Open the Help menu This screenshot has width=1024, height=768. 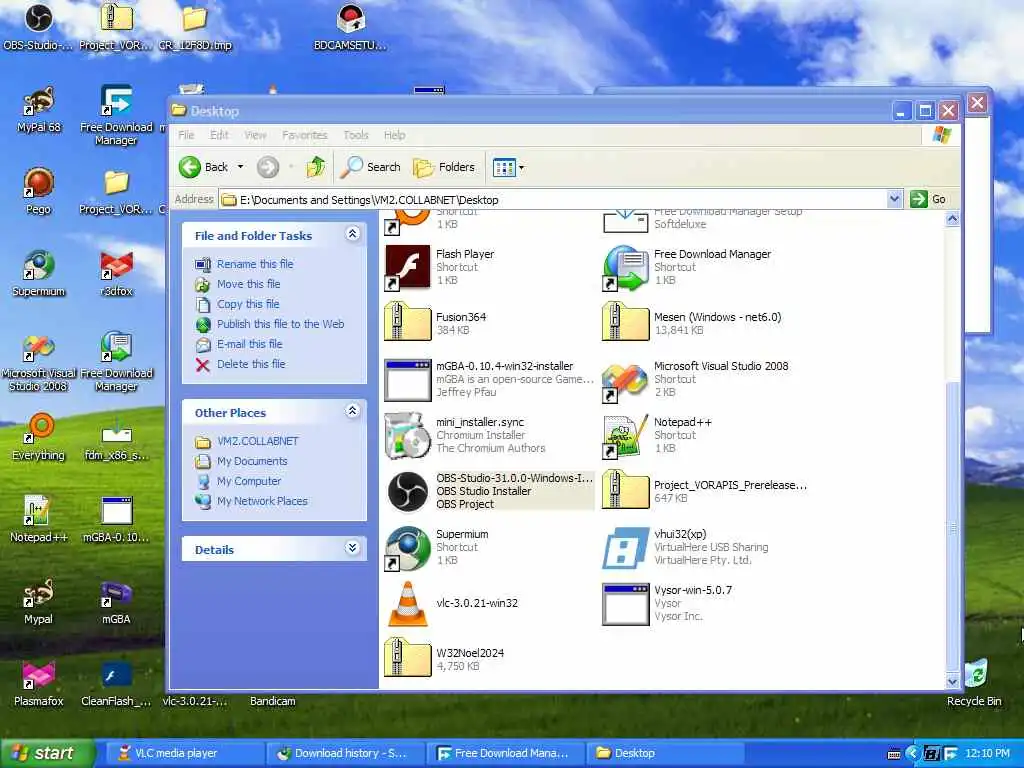pos(394,135)
